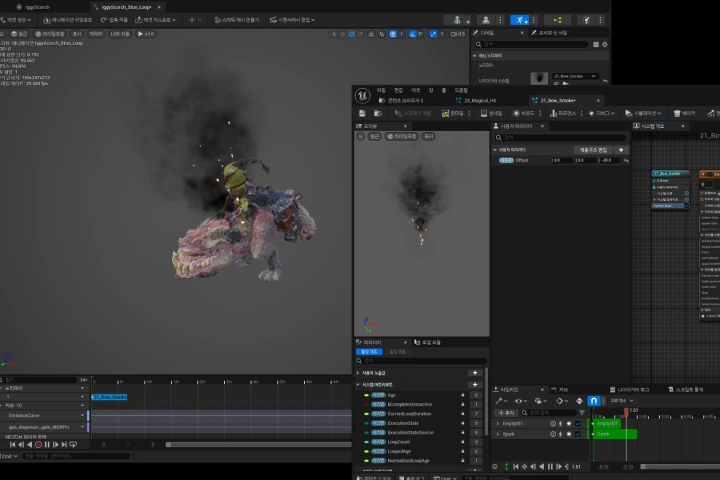Click the track filter funnel icon
720x480 pixels.
click(582, 413)
